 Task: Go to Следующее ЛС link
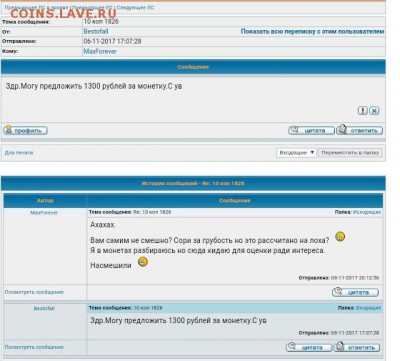pyautogui.click(x=135, y=7)
